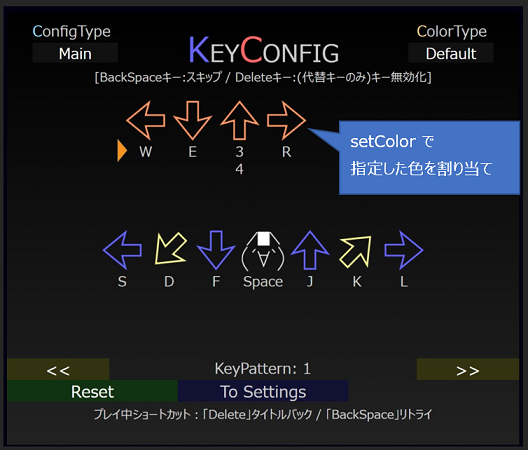Go to previous key pattern with <<
This screenshot has height=450, width=528.
point(58,369)
